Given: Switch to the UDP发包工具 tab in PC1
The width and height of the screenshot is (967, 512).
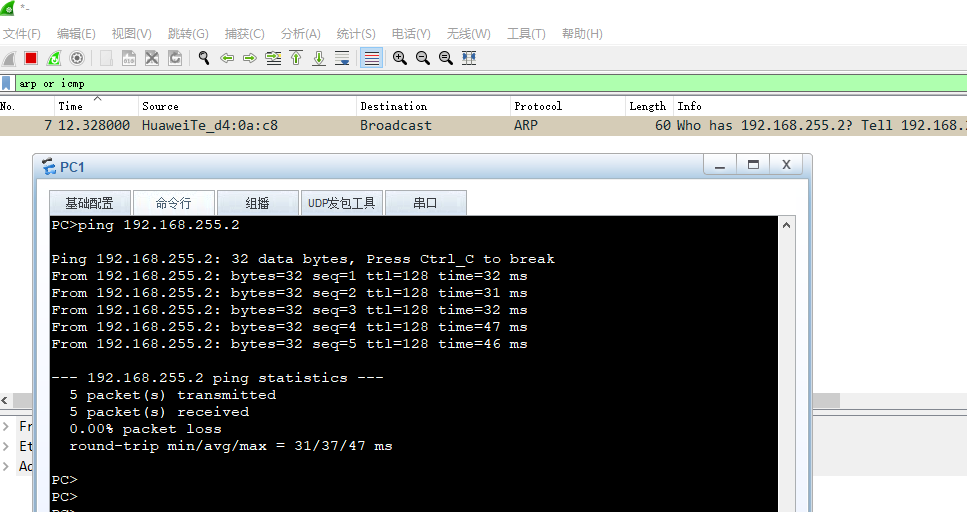Looking at the screenshot, I should (x=342, y=203).
